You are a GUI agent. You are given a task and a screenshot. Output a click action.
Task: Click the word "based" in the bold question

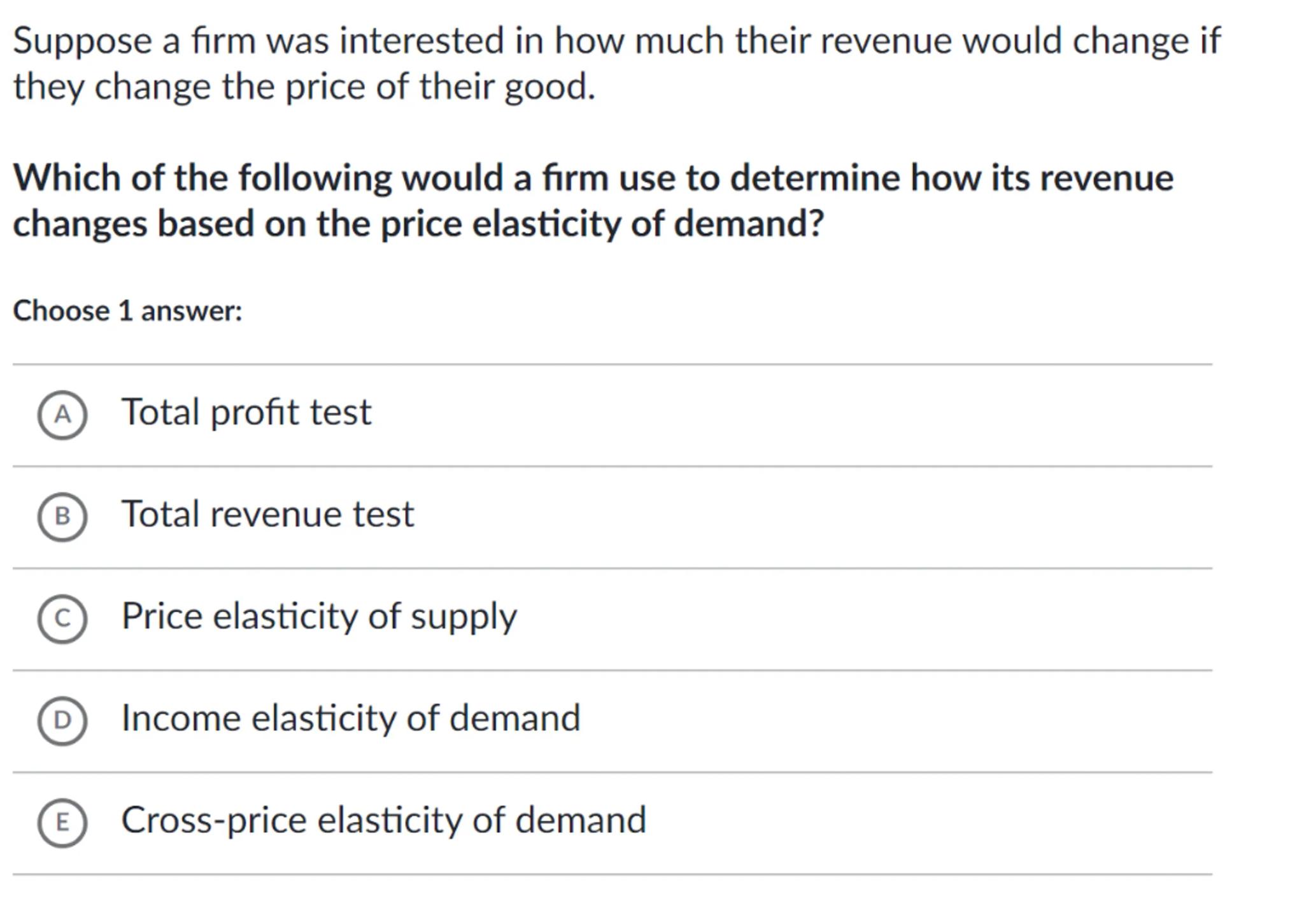point(206,224)
